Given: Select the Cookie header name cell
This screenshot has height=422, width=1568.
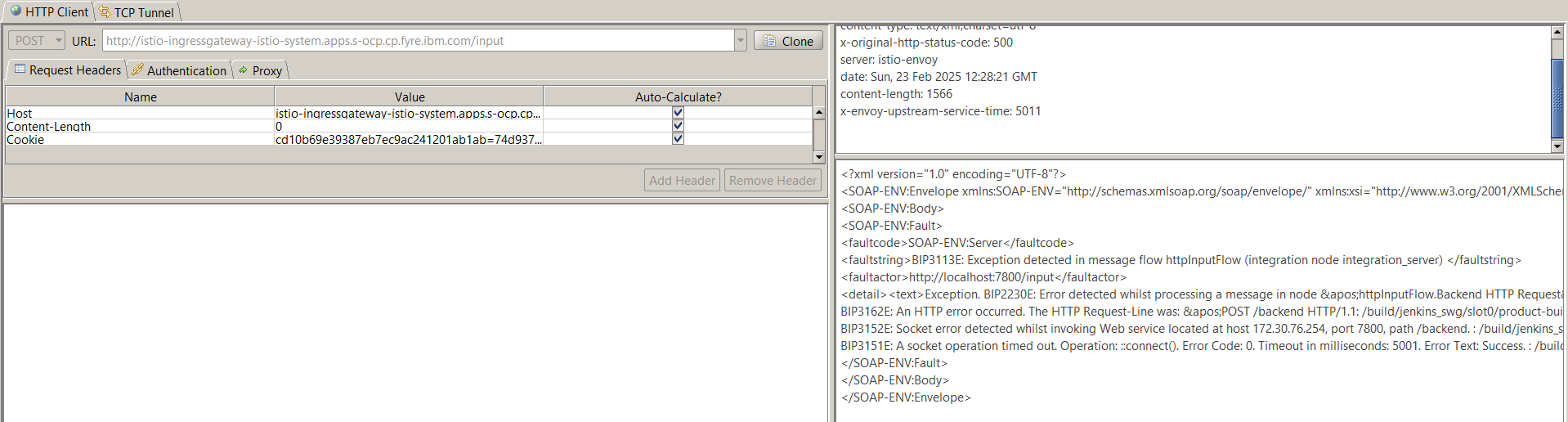Looking at the screenshot, I should [x=140, y=139].
